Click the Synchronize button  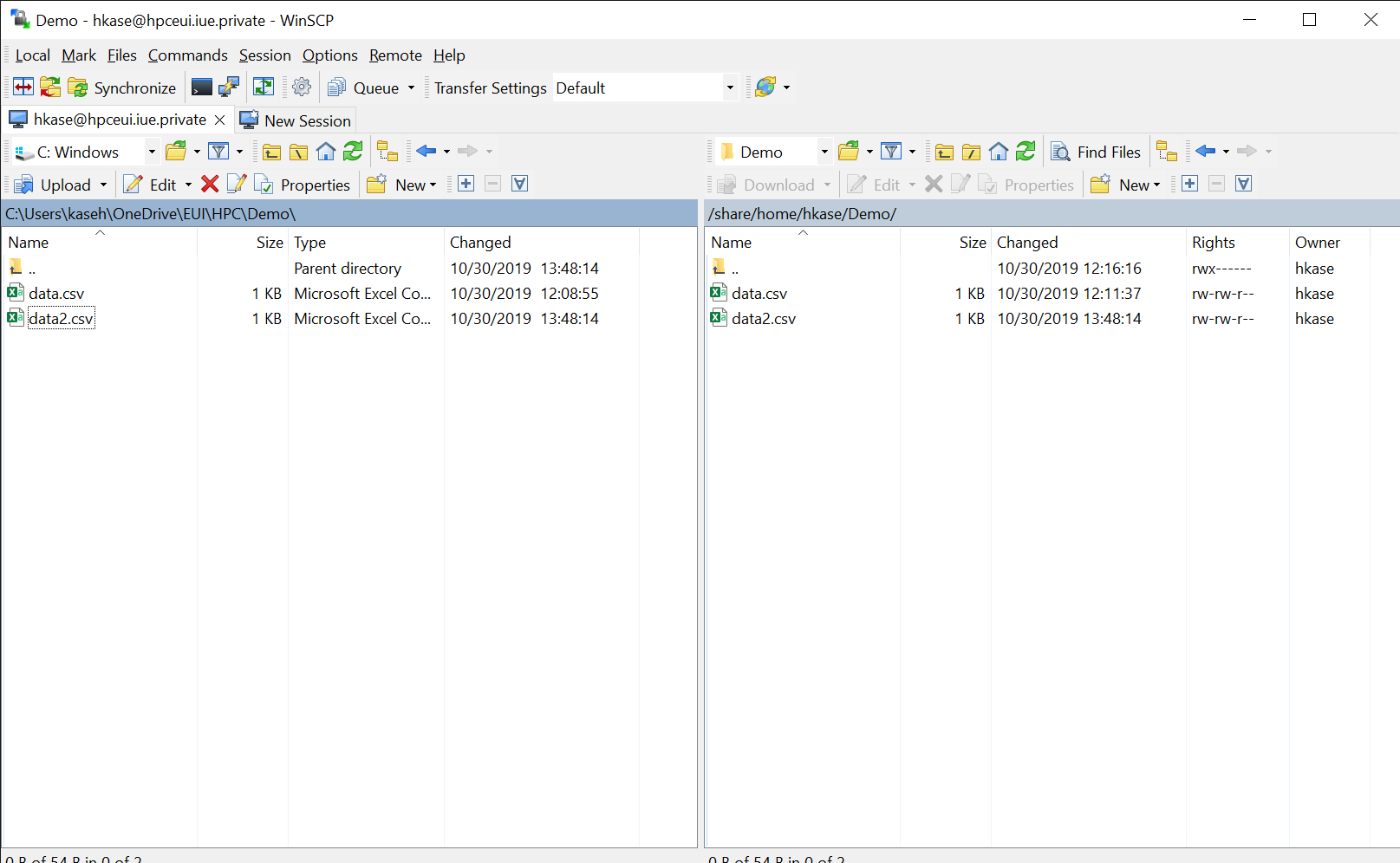click(122, 88)
